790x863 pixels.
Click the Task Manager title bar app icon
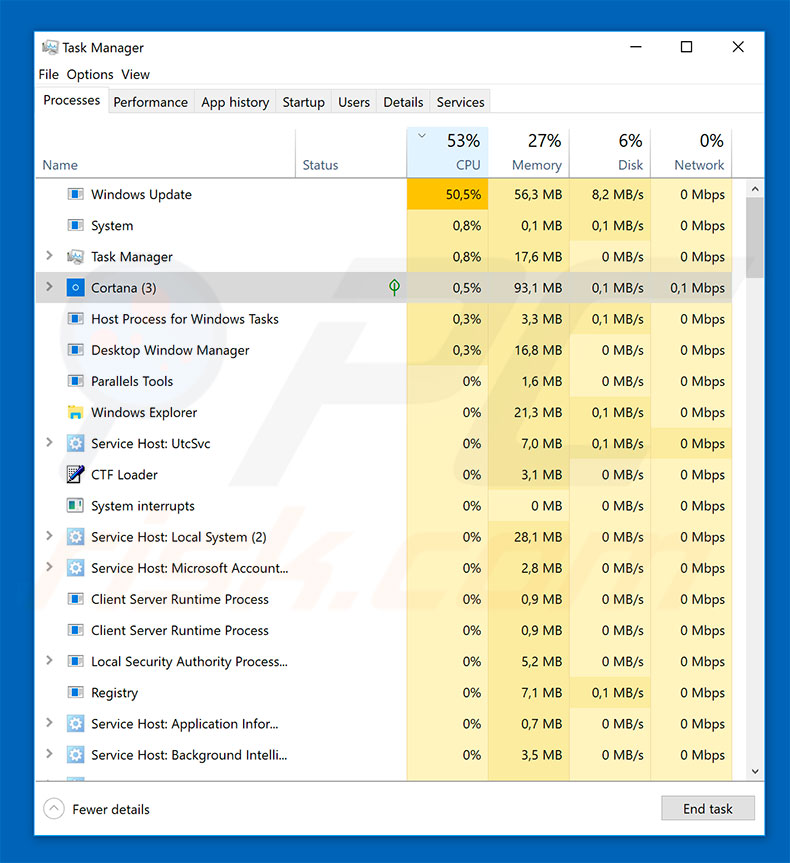coord(50,47)
